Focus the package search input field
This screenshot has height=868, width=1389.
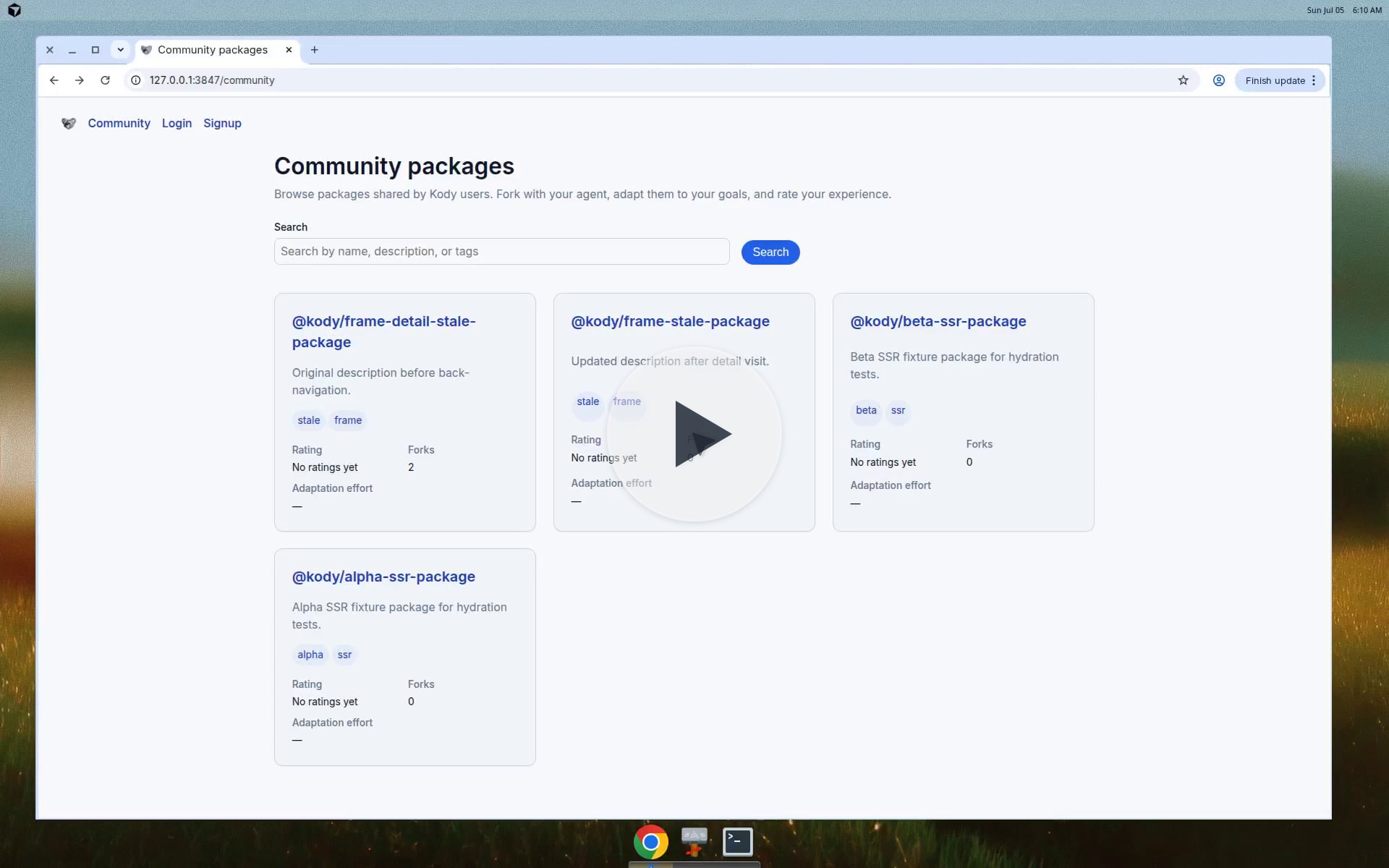tap(501, 252)
